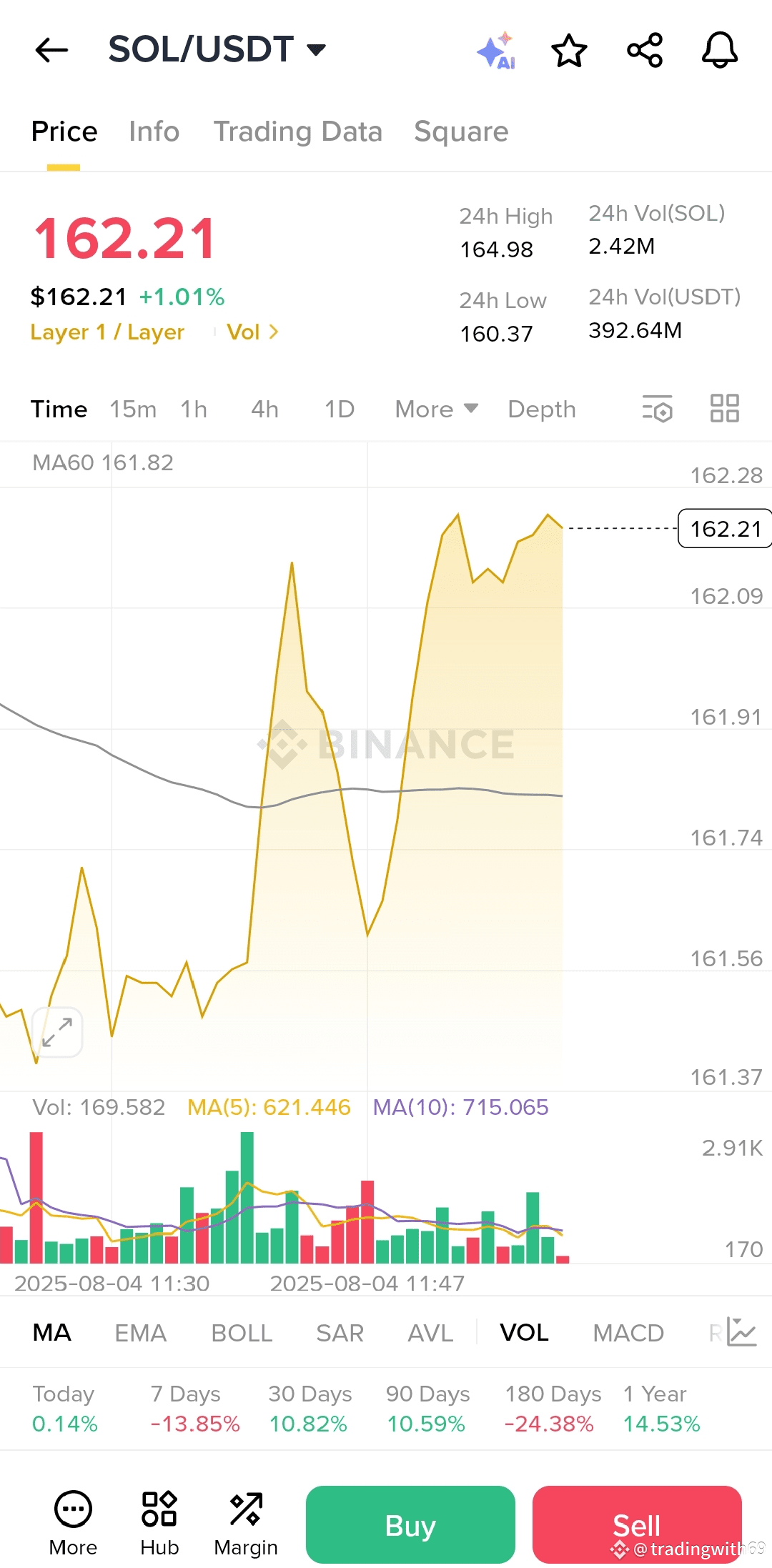
Task: Toggle the VOL sub-indicator
Action: (x=524, y=1333)
